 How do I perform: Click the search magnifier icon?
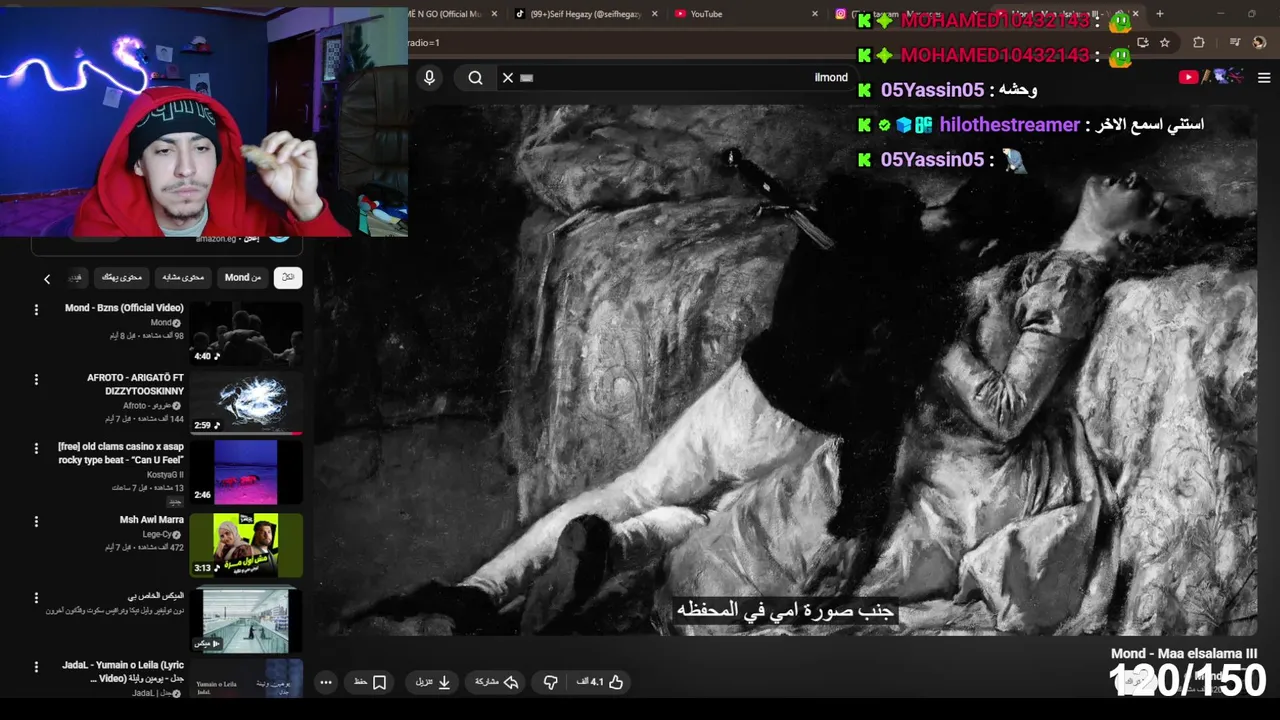pos(476,77)
